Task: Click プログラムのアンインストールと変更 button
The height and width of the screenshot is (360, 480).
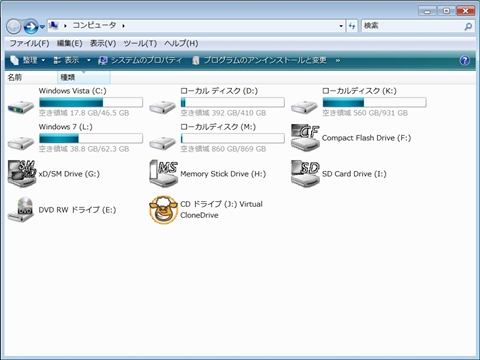Action: pos(259,60)
